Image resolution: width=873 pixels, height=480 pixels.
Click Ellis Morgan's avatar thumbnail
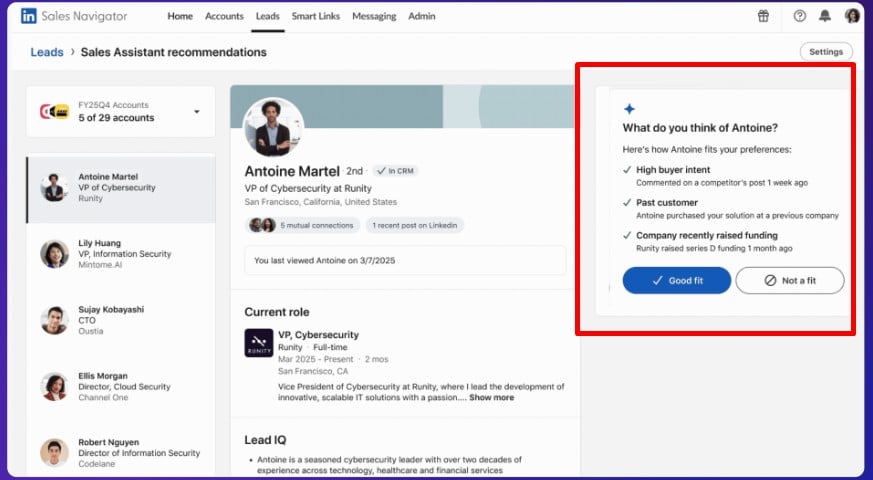pyautogui.click(x=55, y=386)
